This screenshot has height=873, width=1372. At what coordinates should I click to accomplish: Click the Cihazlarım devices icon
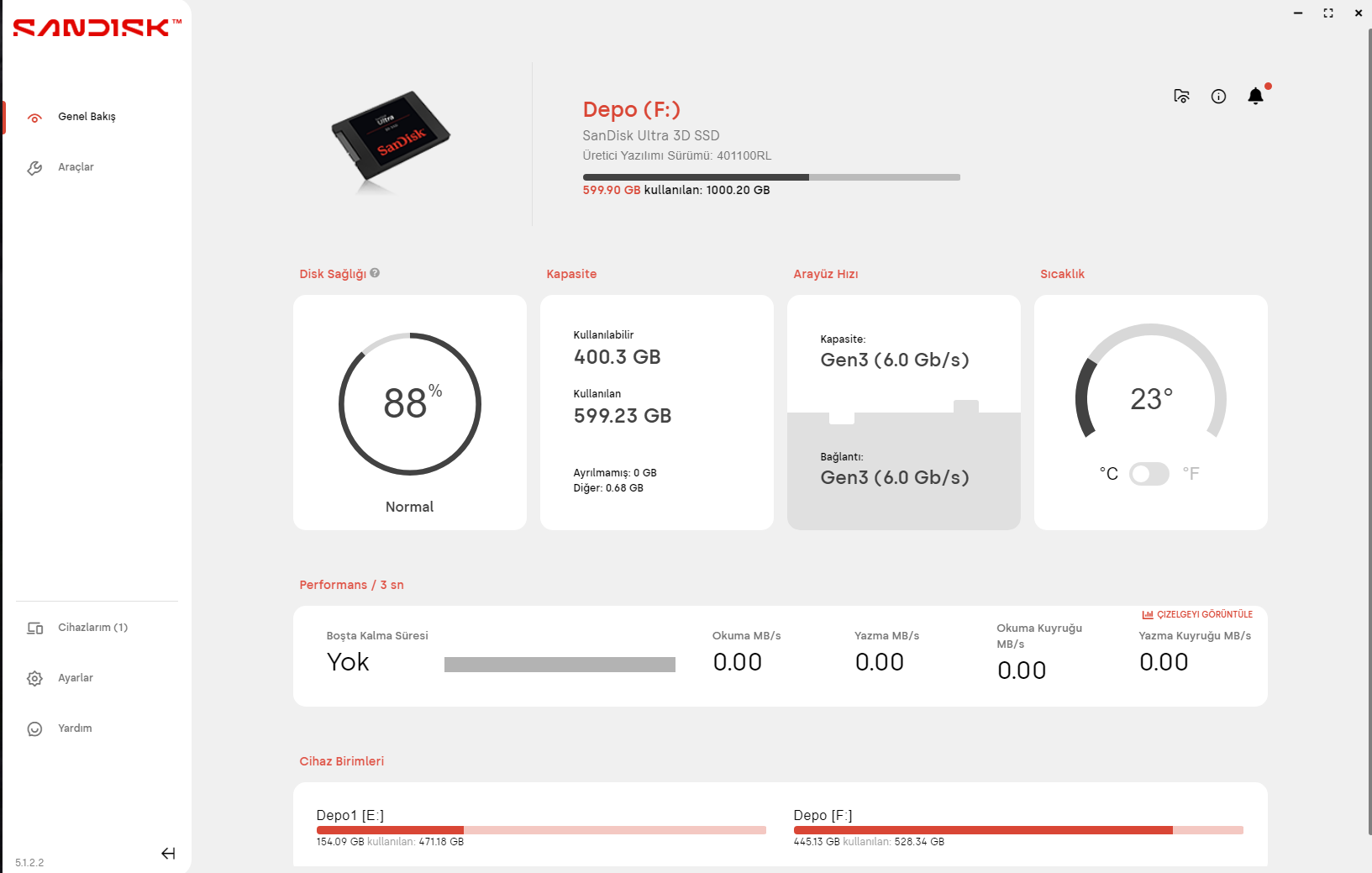(x=34, y=628)
